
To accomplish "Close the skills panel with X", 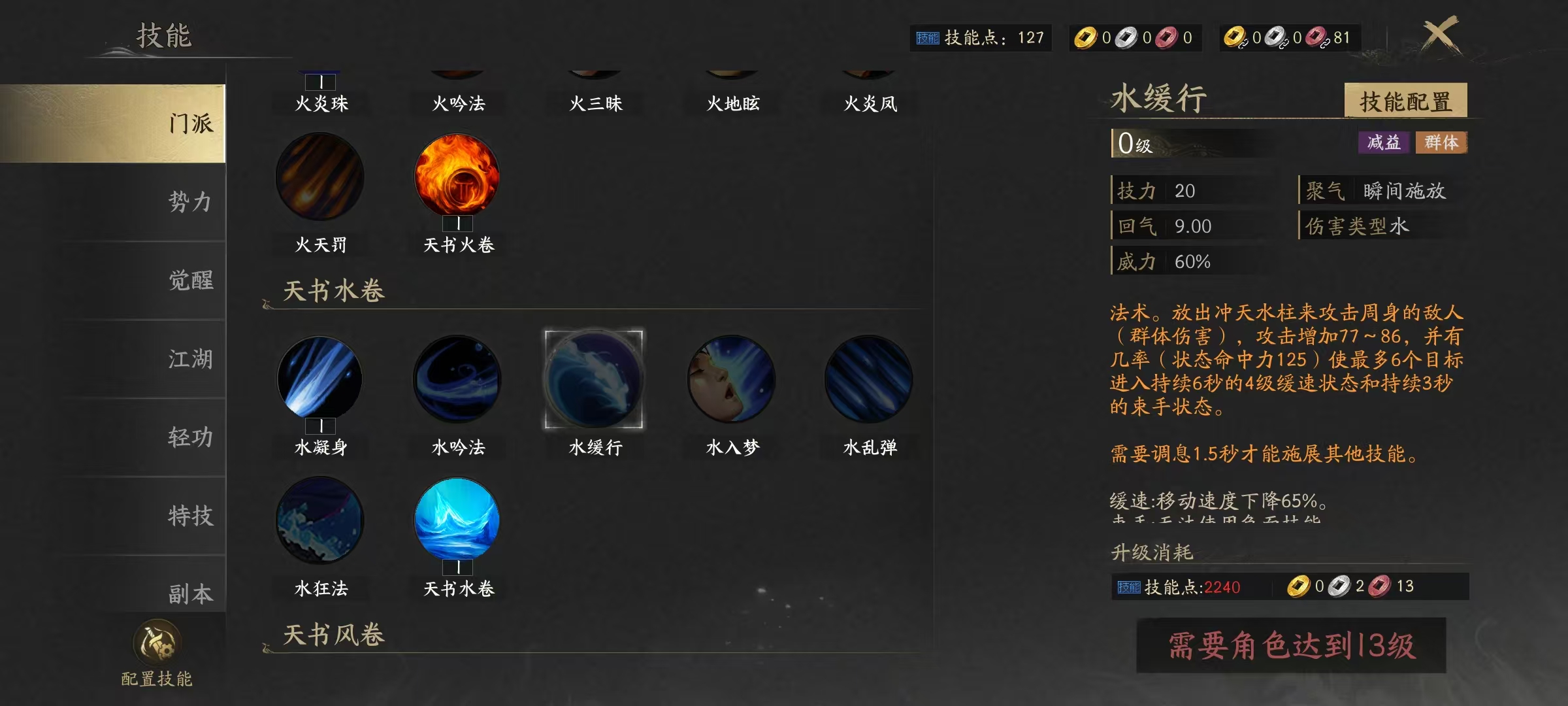I will 1440,35.
